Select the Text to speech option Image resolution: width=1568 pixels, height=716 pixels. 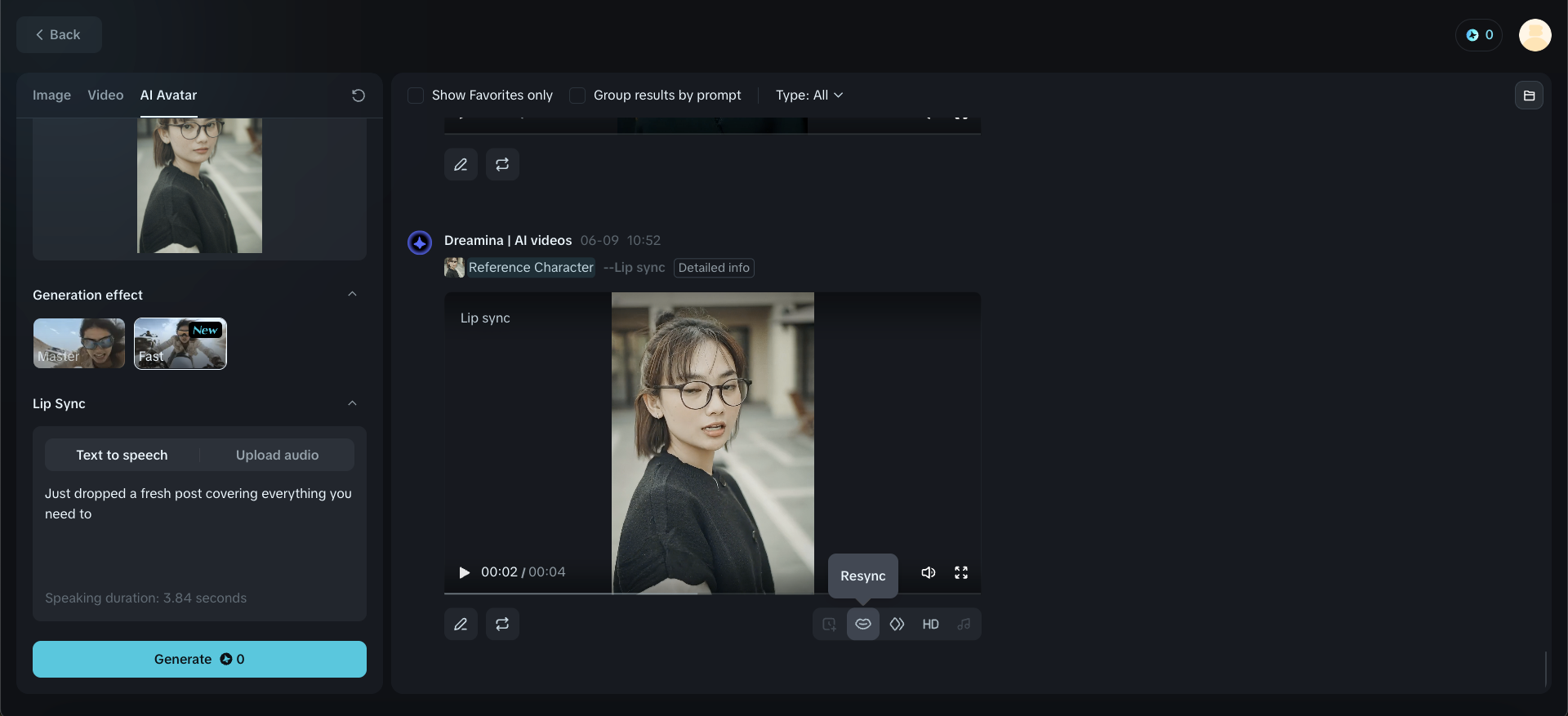122,455
